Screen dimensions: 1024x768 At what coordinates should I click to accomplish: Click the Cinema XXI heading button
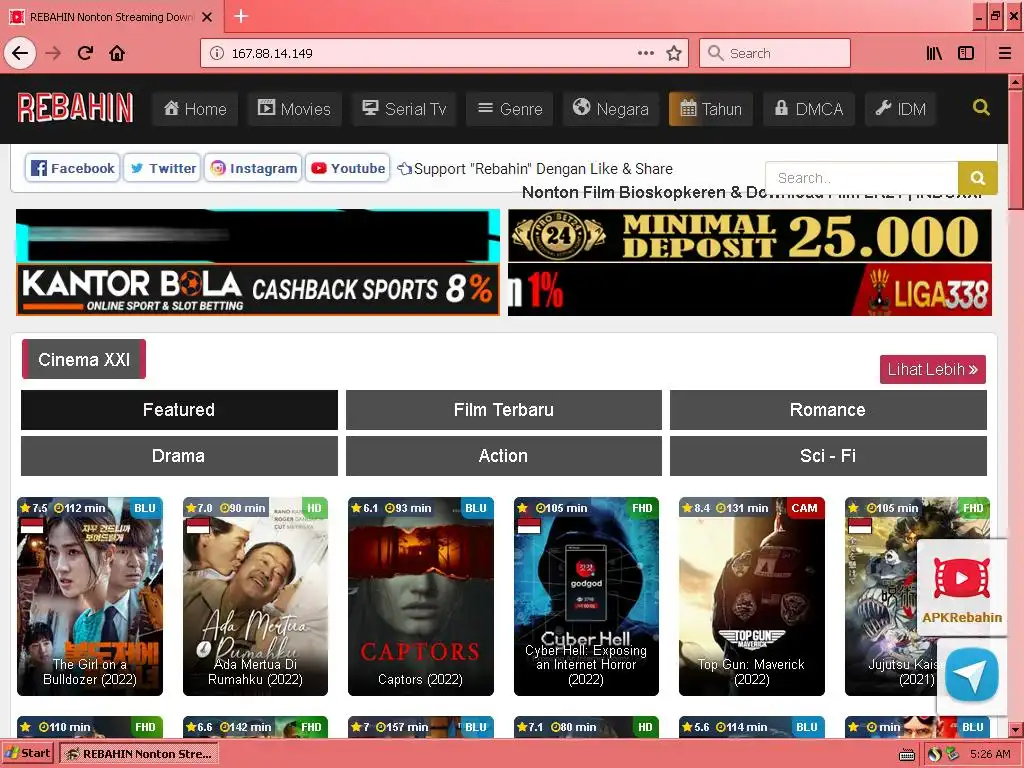click(x=84, y=359)
